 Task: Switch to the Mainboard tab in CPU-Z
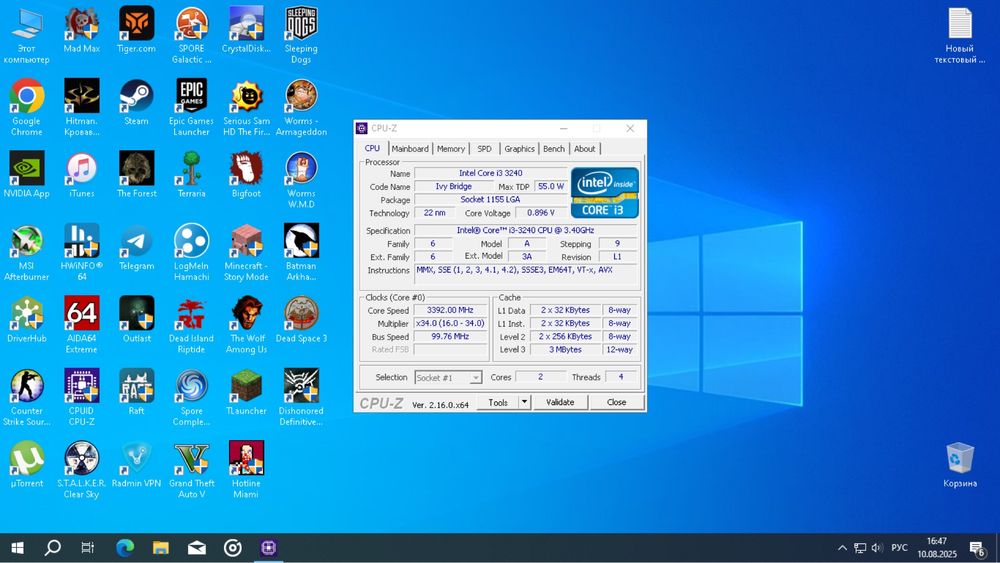(x=410, y=149)
